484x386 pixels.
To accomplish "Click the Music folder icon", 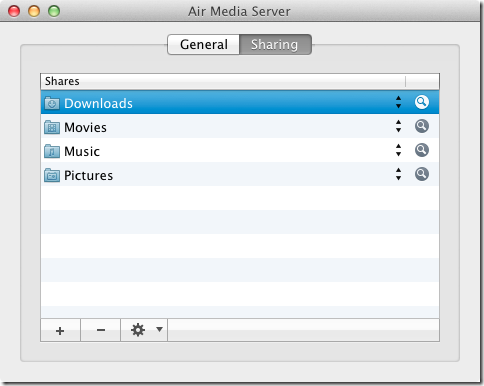I will tap(52, 151).
